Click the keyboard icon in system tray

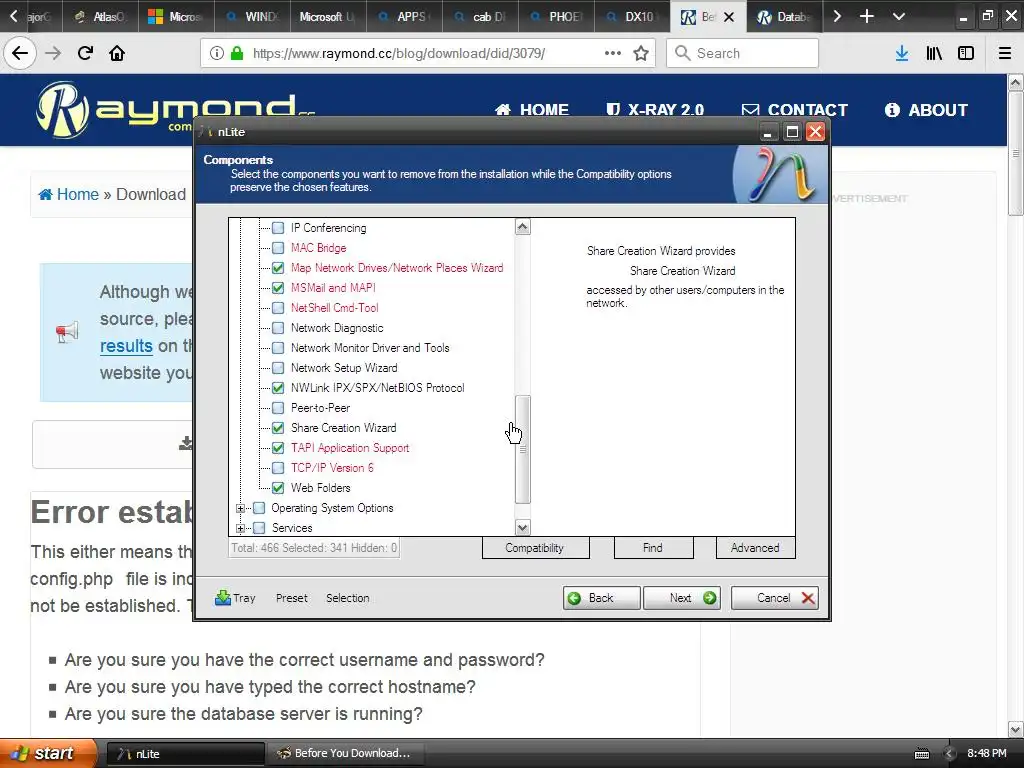pos(921,754)
